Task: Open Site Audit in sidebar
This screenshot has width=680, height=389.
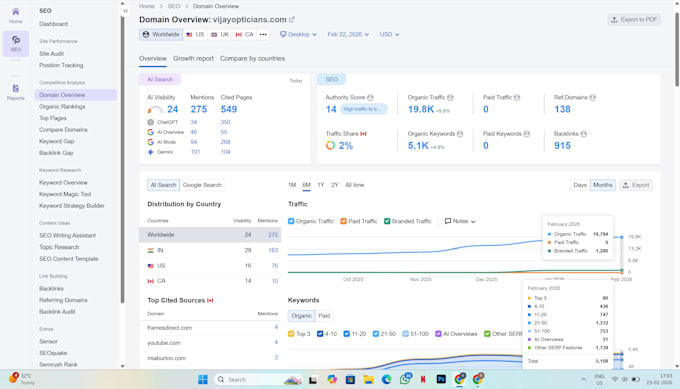Action: (52, 54)
